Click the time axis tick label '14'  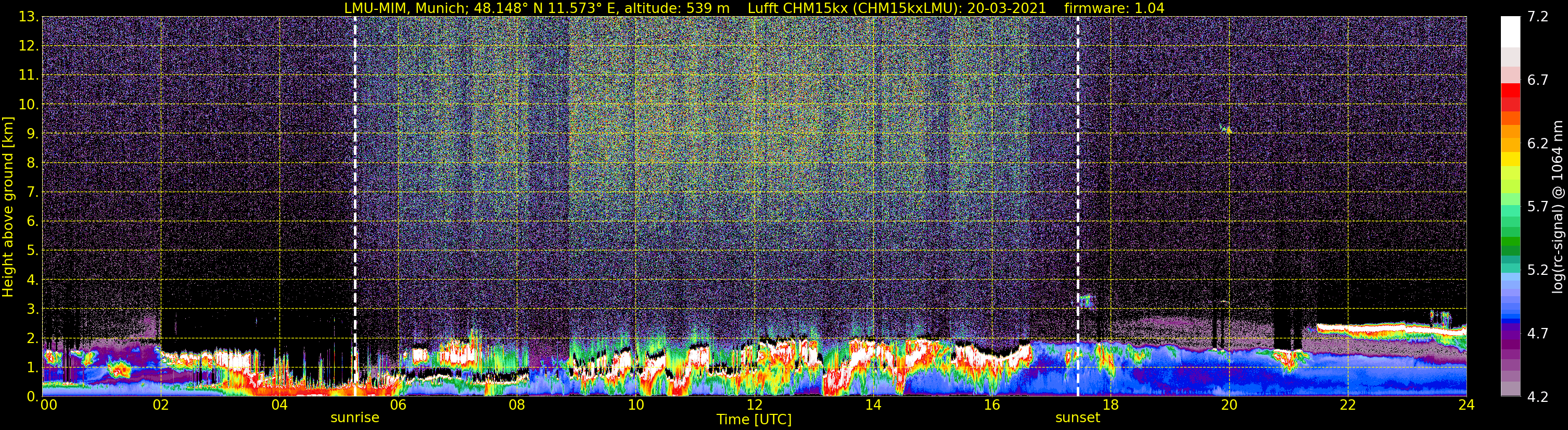click(873, 405)
